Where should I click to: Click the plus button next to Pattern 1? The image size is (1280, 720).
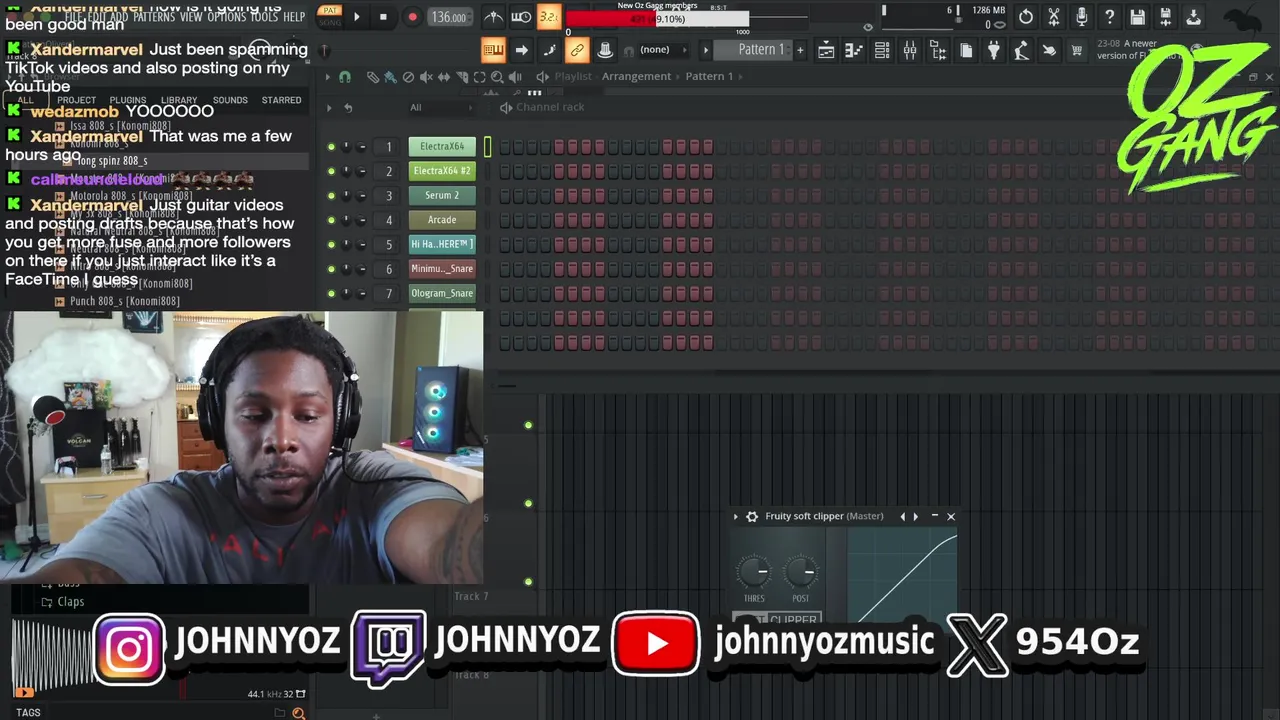coord(800,50)
